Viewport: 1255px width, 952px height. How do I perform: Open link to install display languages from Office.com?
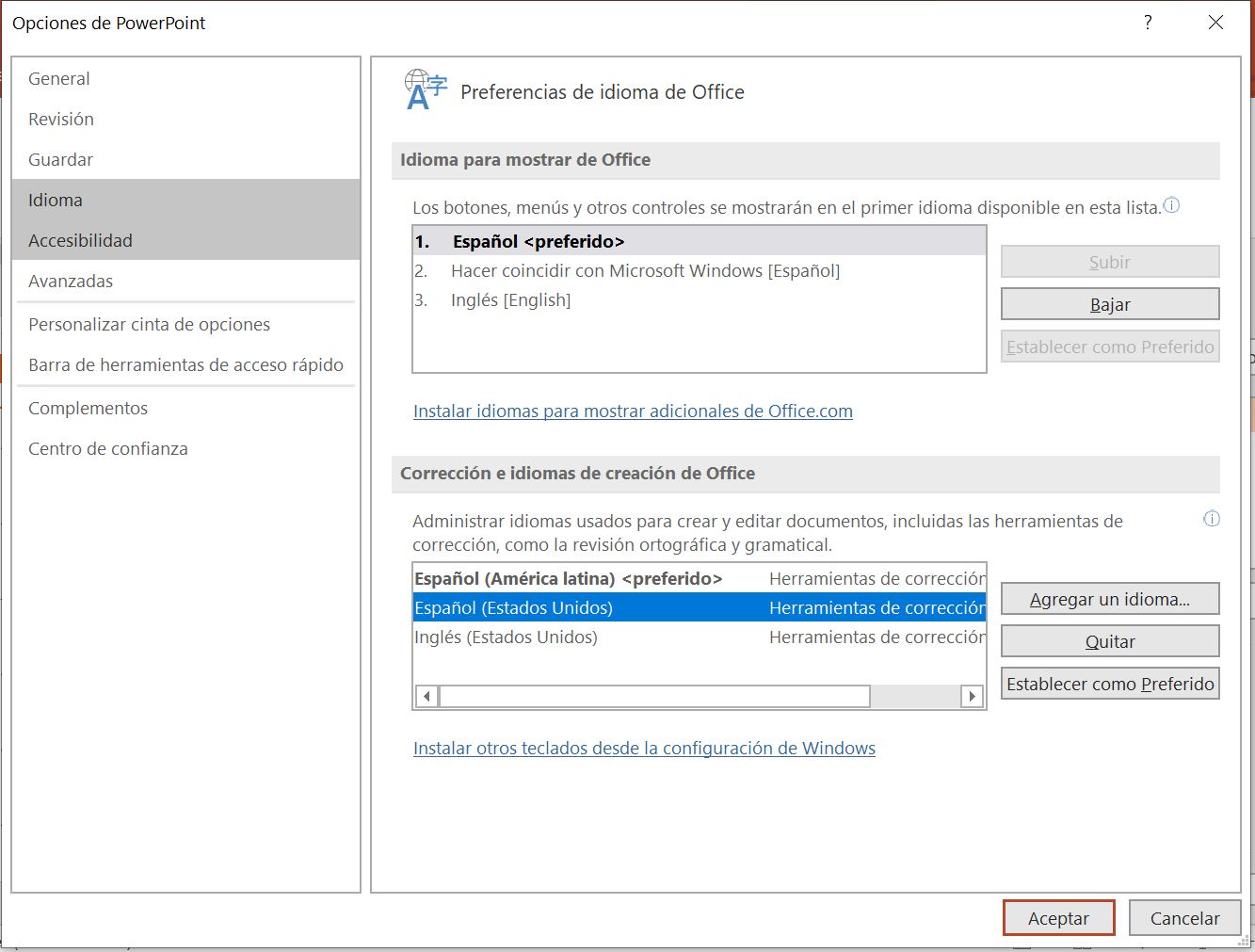(x=633, y=411)
